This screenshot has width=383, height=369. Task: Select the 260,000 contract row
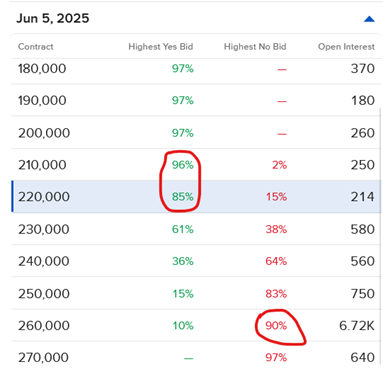tap(196, 325)
